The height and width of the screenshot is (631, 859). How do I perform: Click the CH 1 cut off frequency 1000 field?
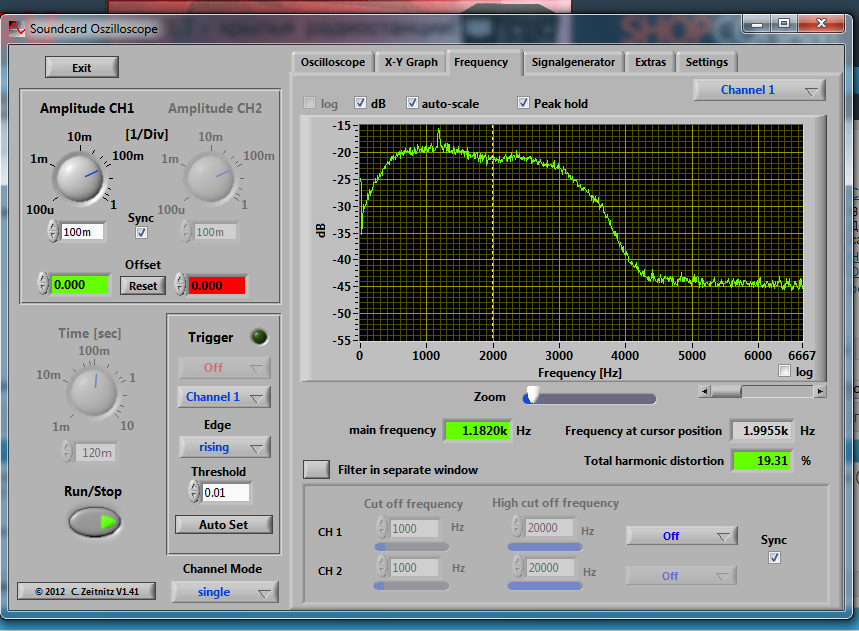tap(414, 528)
